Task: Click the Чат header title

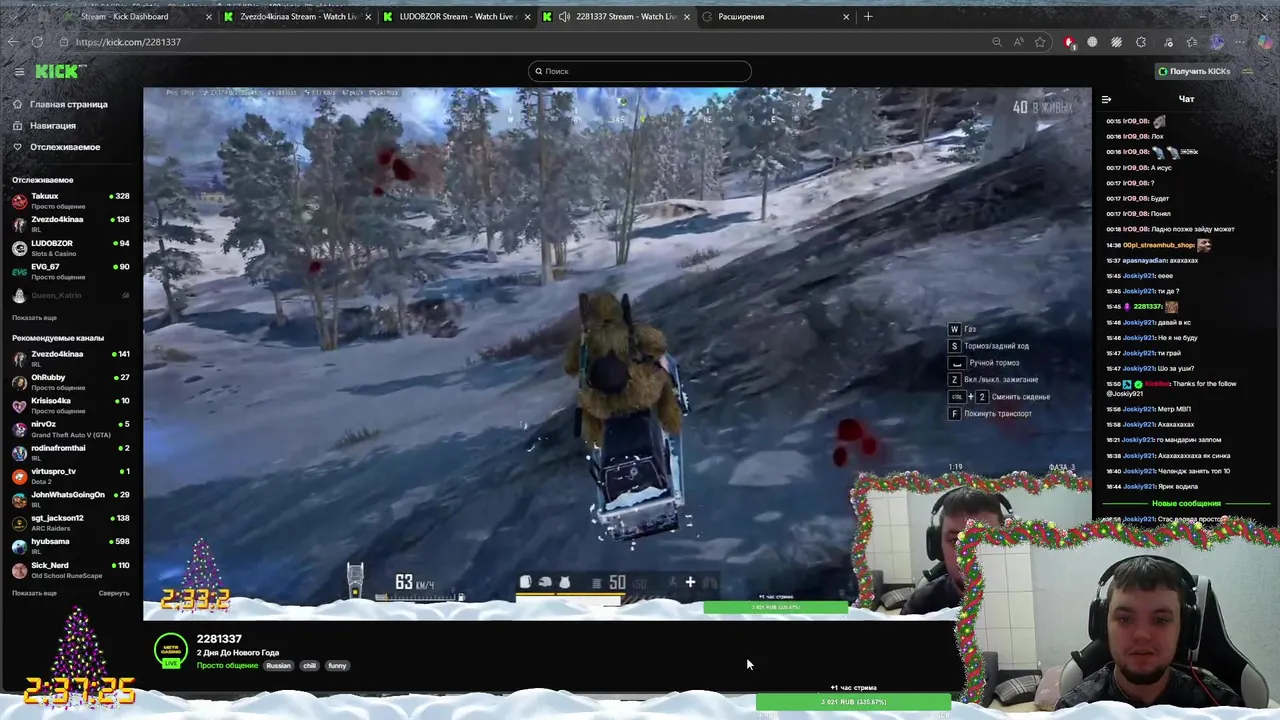Action: (1186, 99)
